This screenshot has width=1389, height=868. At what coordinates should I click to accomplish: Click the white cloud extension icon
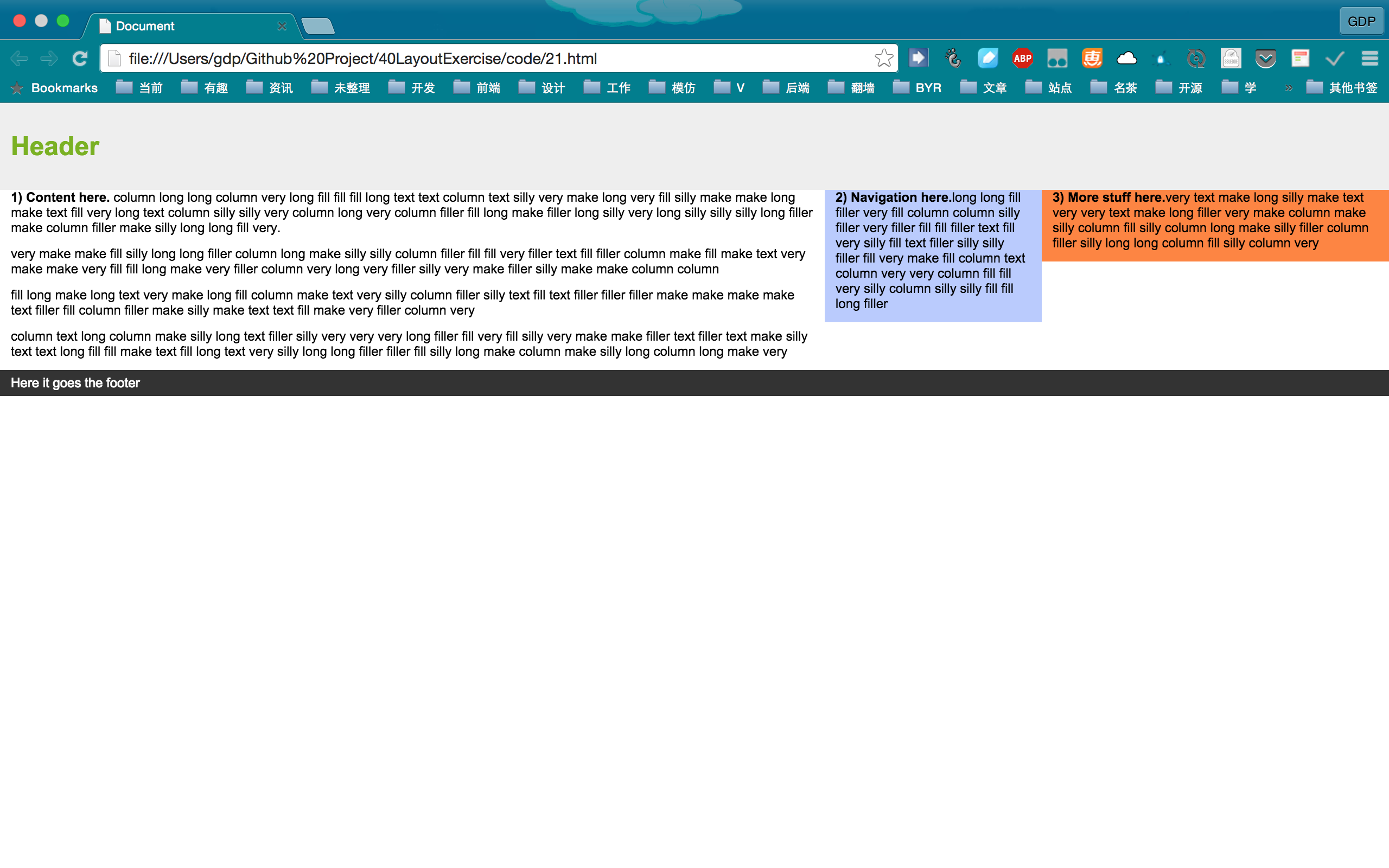(x=1126, y=58)
